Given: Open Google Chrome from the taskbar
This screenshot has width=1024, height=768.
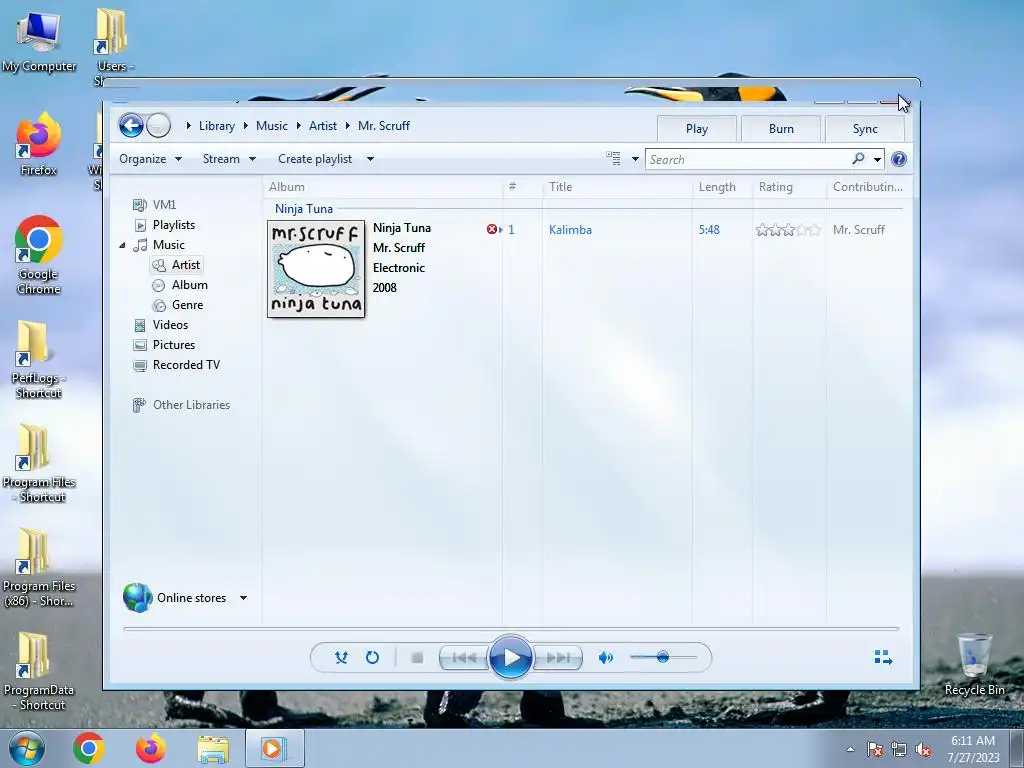Looking at the screenshot, I should pos(89,748).
